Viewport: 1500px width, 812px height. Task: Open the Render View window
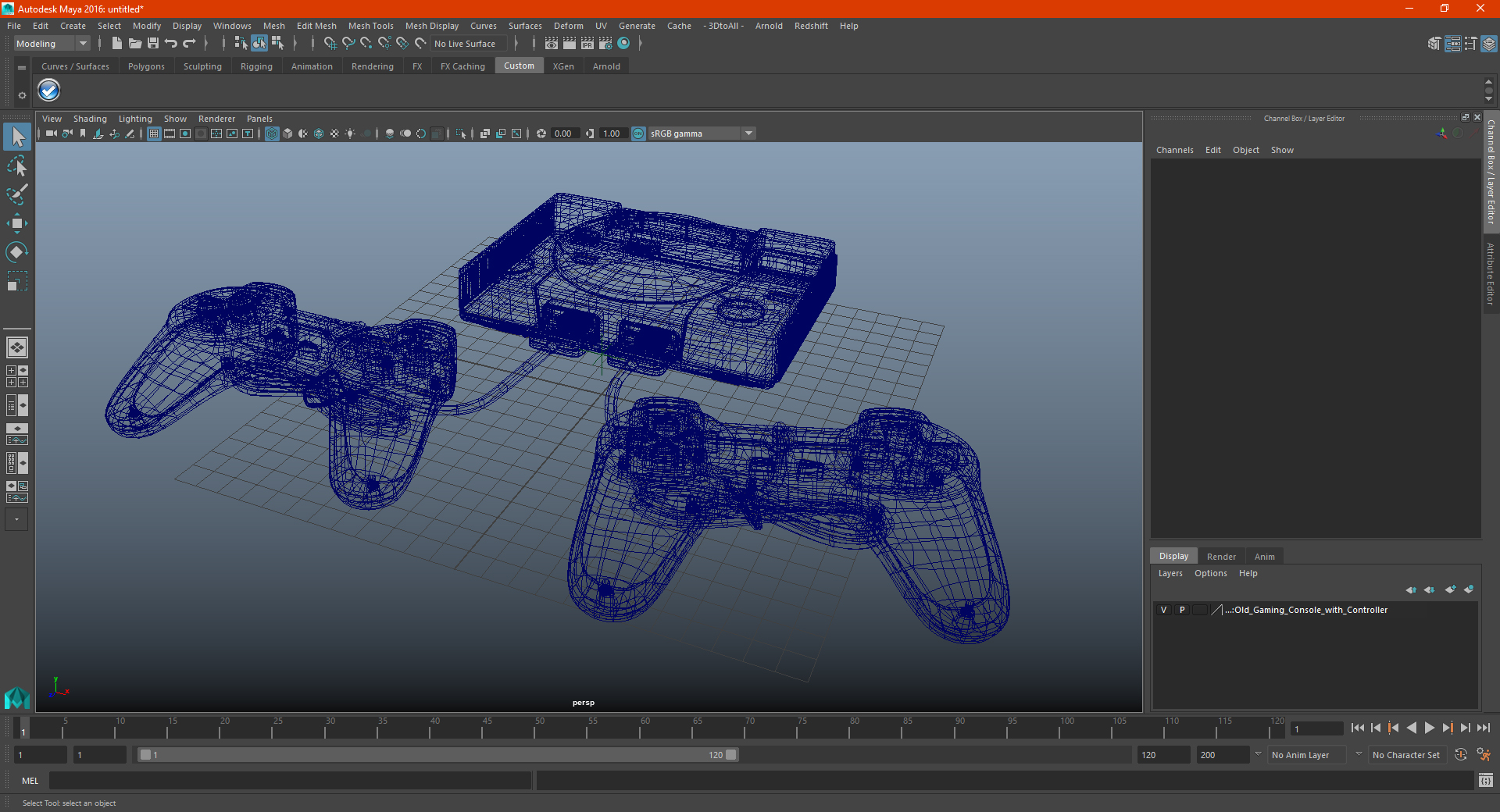(552, 44)
